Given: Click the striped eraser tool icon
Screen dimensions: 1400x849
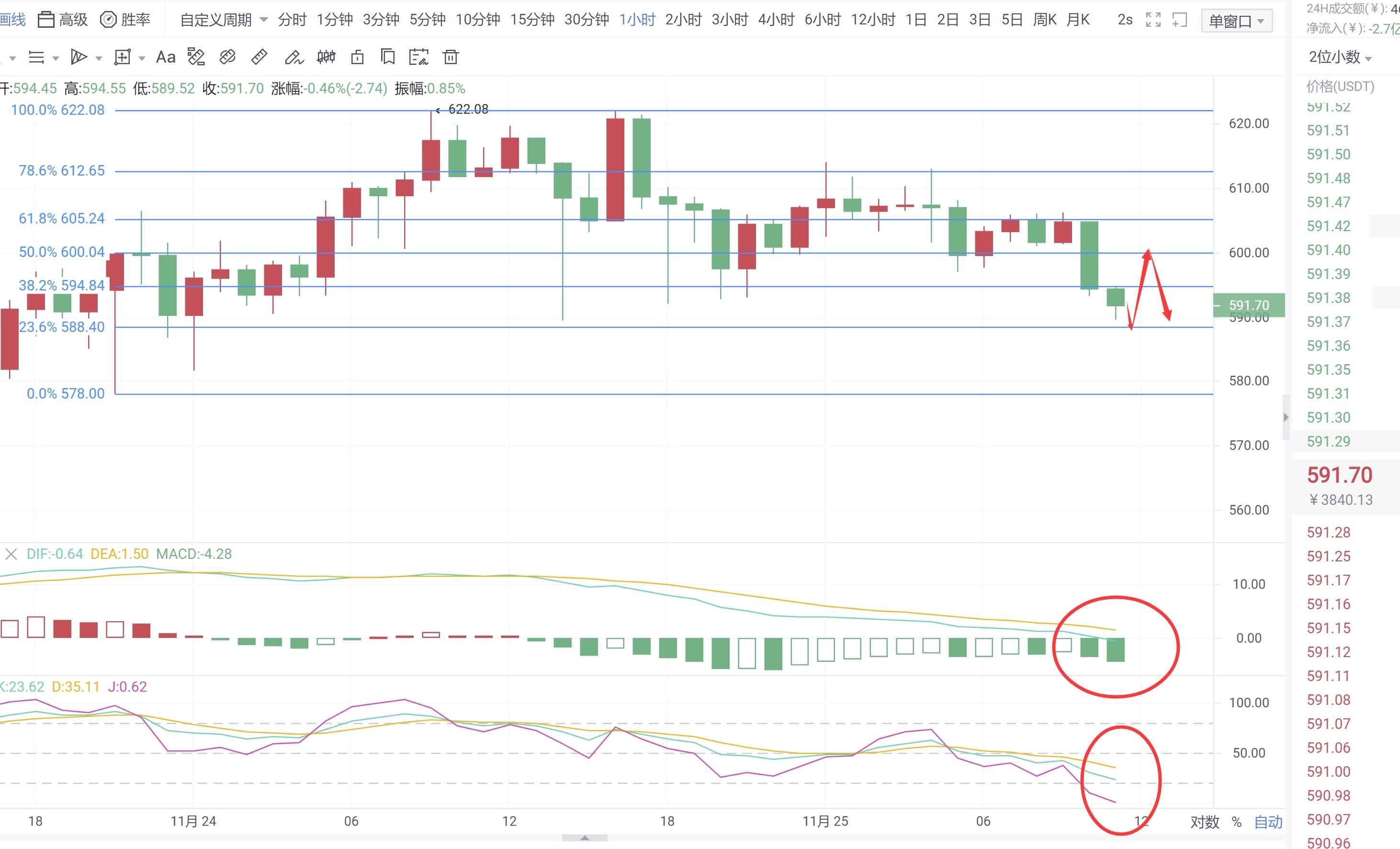Looking at the screenshot, I should click(x=227, y=57).
